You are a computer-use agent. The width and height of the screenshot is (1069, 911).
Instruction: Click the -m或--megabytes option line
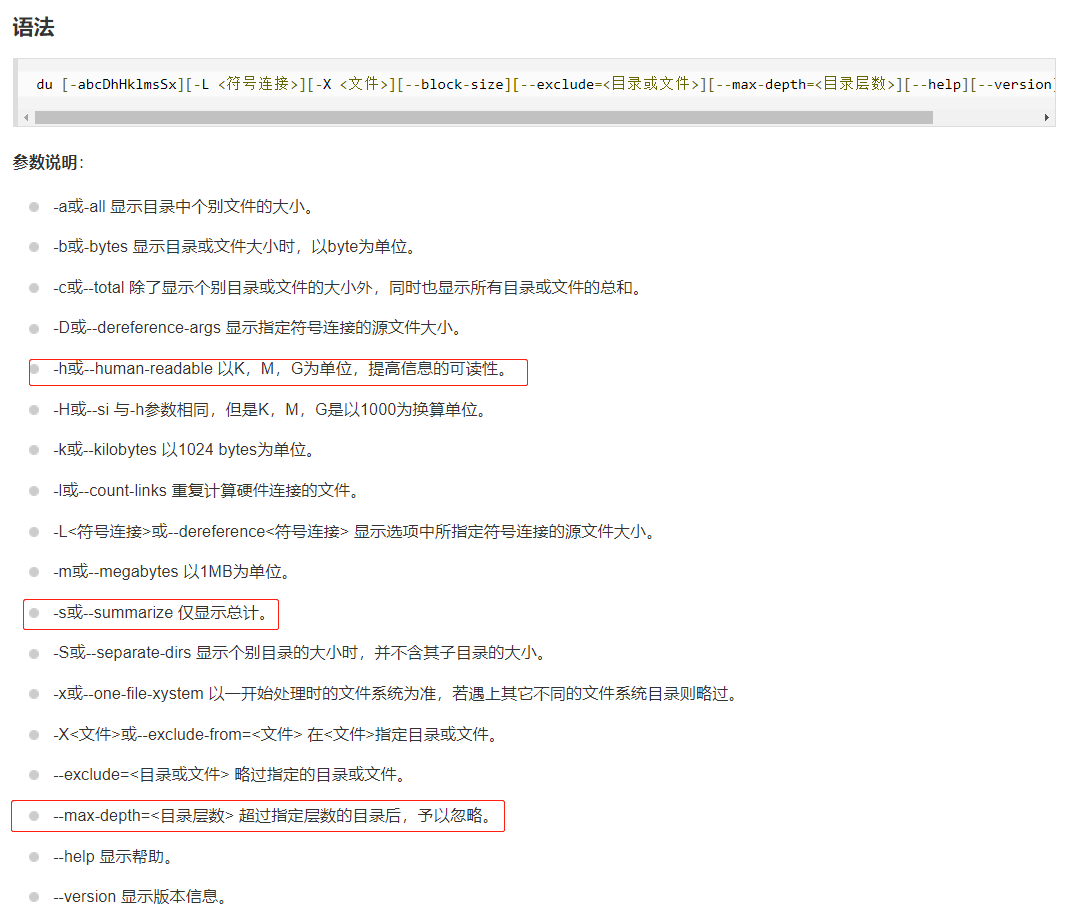pos(172,572)
